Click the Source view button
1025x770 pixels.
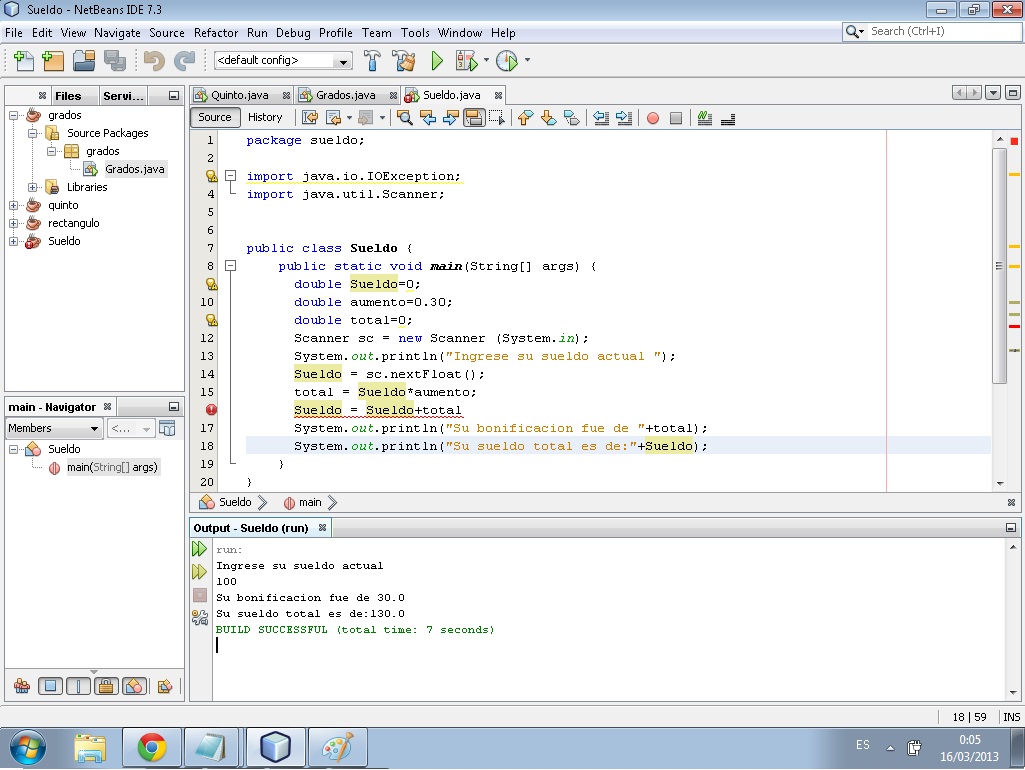pos(215,117)
